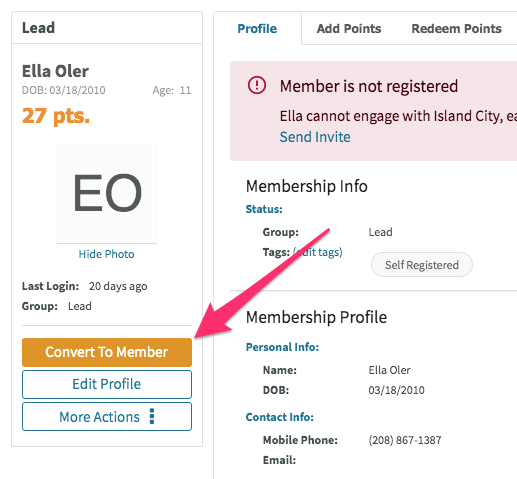The image size is (517, 479).
Task: Click the red alert exclamation icon
Action: click(x=256, y=85)
